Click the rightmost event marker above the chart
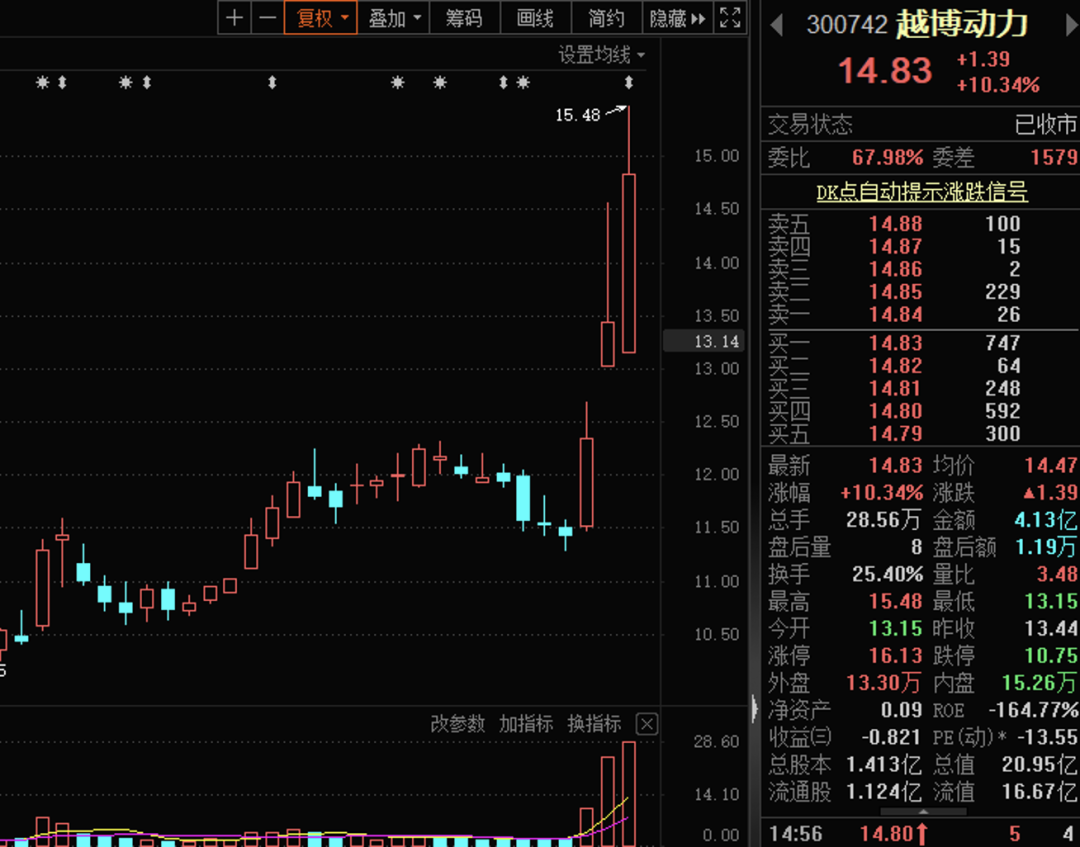The height and width of the screenshot is (847, 1080). (x=629, y=82)
